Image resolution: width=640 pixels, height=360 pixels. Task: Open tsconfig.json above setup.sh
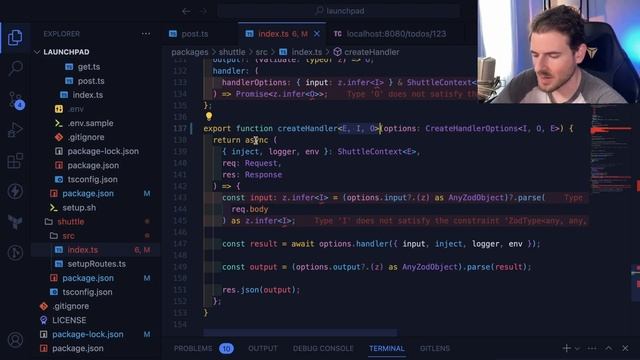pyautogui.click(x=92, y=179)
